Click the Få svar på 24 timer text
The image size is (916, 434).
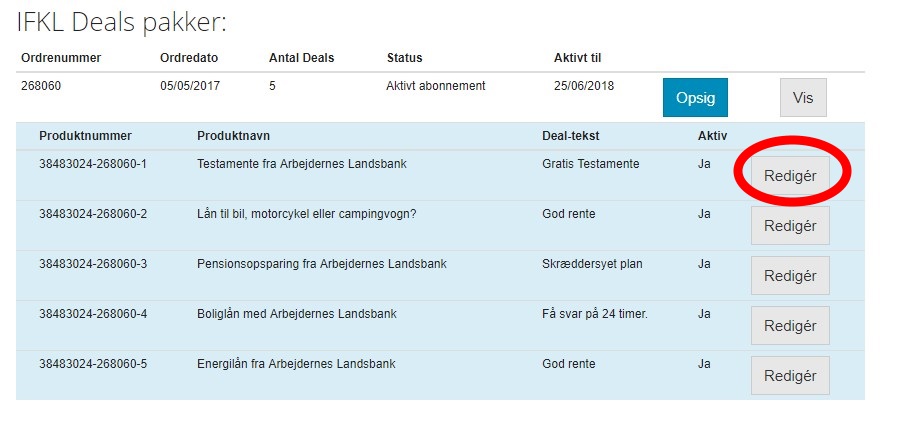click(595, 314)
